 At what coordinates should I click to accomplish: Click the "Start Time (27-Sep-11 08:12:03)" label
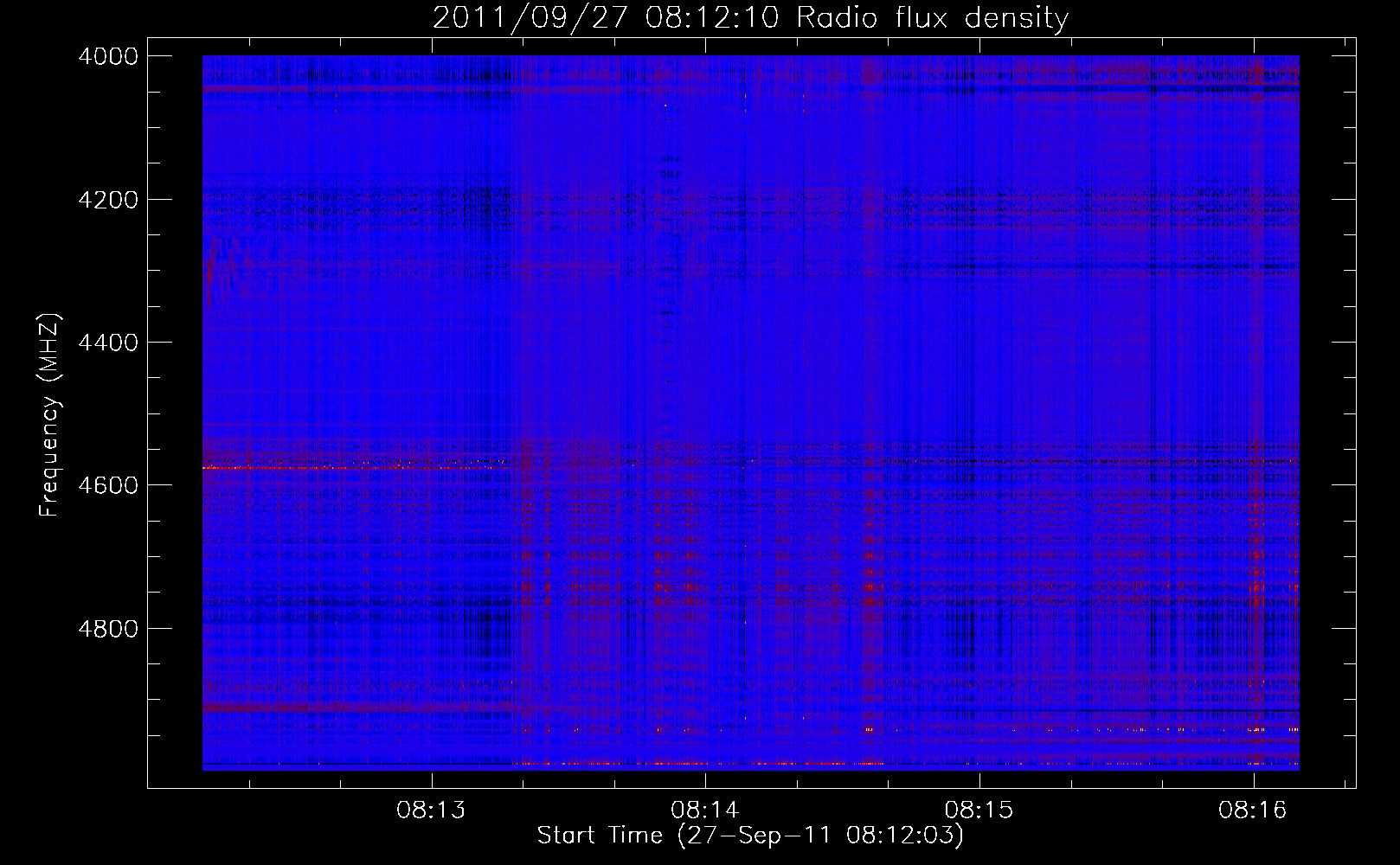[x=750, y=836]
